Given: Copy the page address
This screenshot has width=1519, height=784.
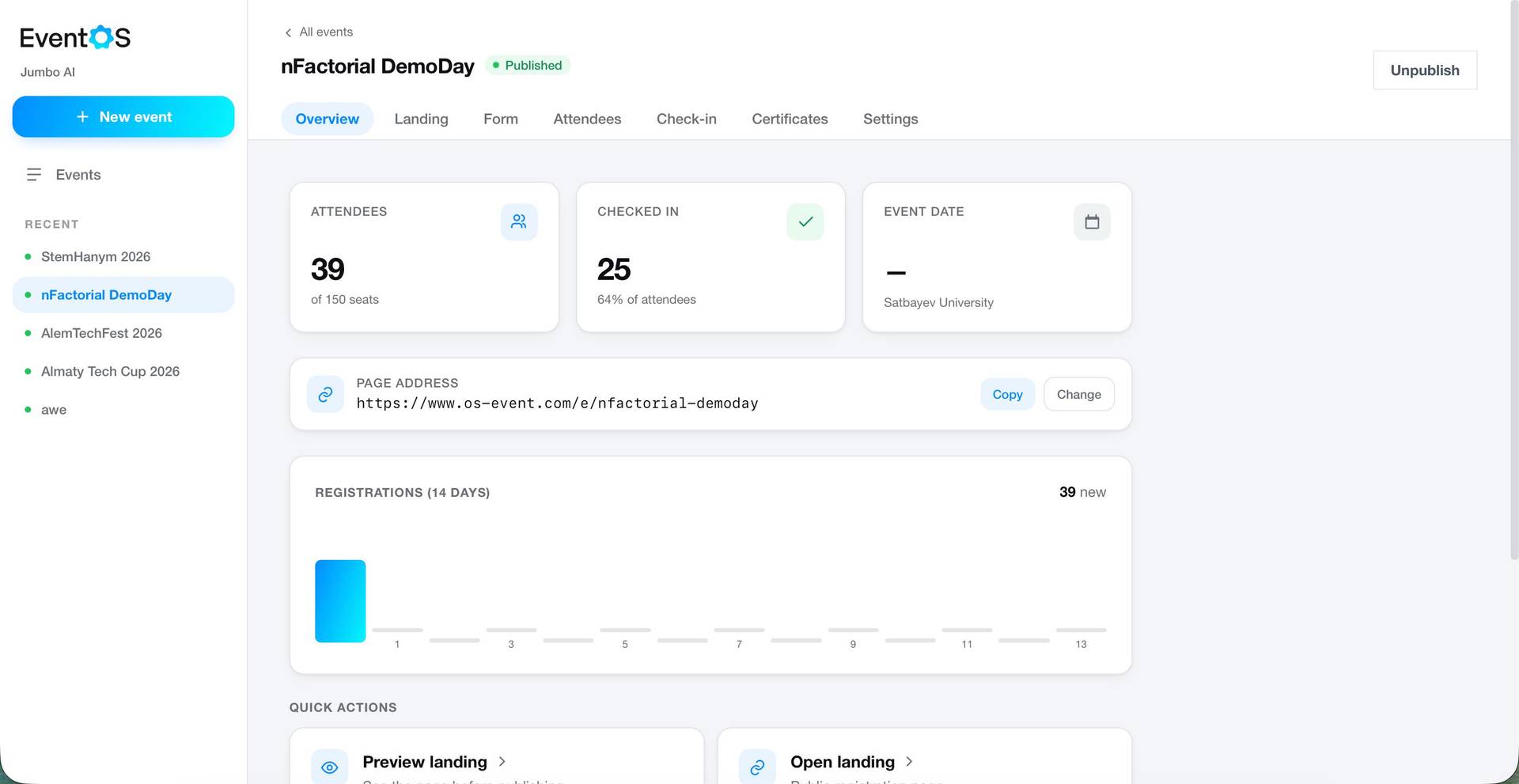Looking at the screenshot, I should tap(1007, 394).
